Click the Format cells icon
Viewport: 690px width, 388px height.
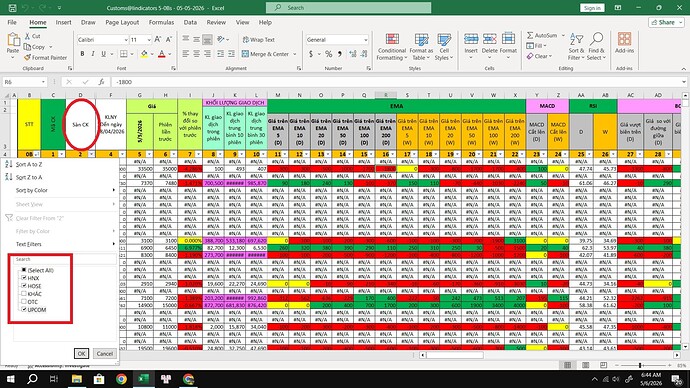(508, 39)
